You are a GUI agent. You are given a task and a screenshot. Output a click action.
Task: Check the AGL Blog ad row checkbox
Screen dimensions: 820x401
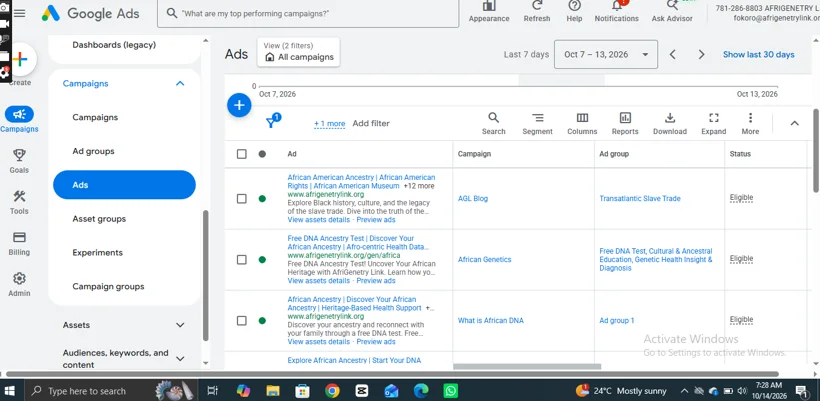pyautogui.click(x=241, y=199)
